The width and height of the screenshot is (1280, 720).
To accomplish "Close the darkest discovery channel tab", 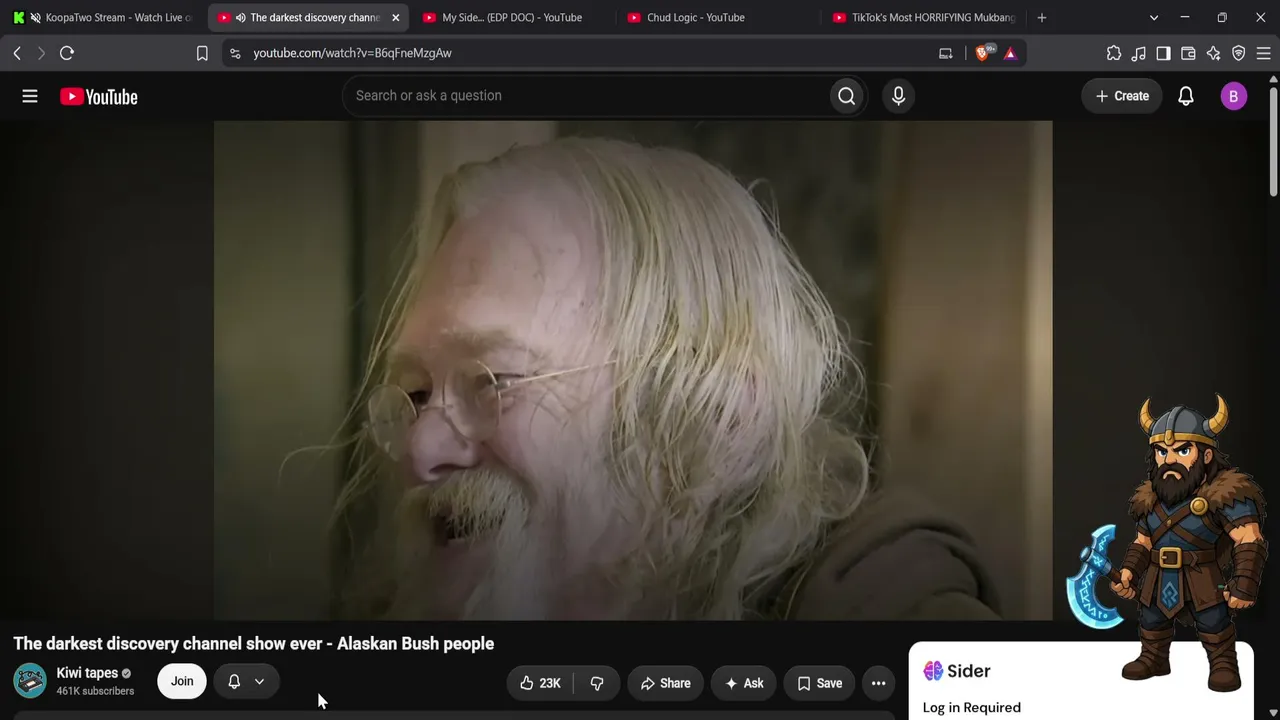I will [x=395, y=17].
